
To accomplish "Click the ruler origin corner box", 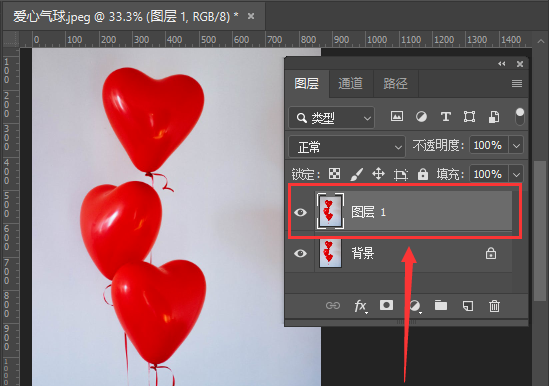I will 11,39.
